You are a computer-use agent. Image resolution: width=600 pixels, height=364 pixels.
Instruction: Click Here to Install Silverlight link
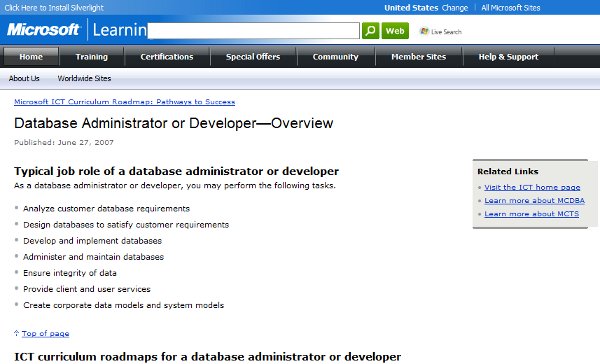[54, 8]
